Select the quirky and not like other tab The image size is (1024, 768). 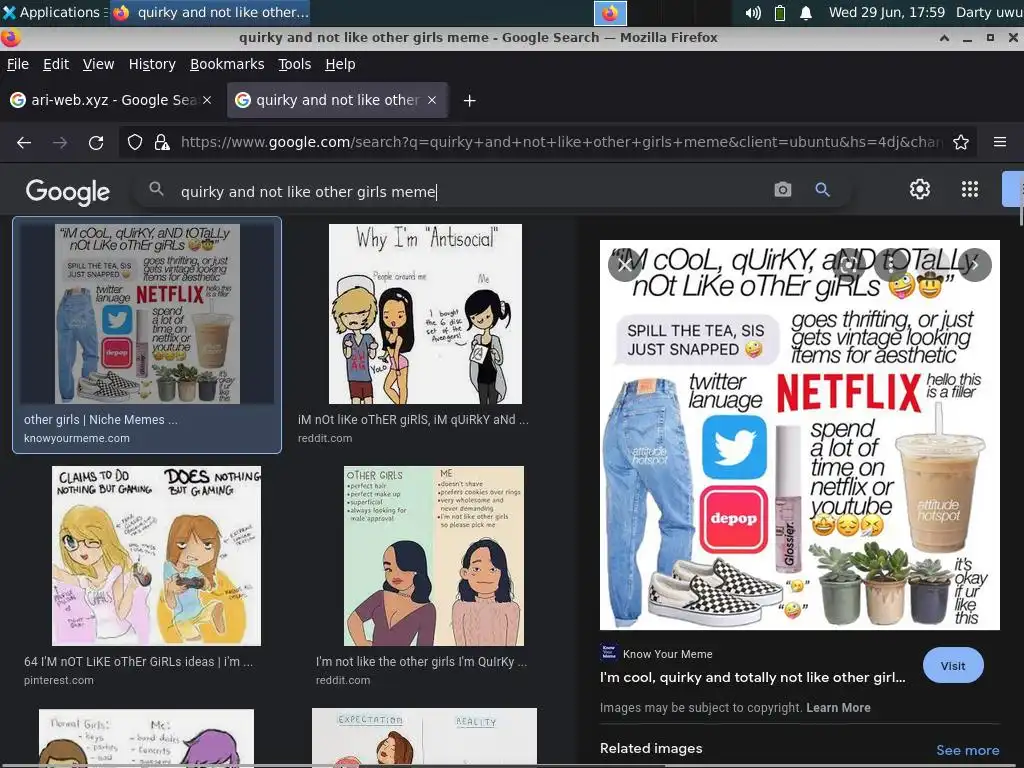click(x=337, y=100)
